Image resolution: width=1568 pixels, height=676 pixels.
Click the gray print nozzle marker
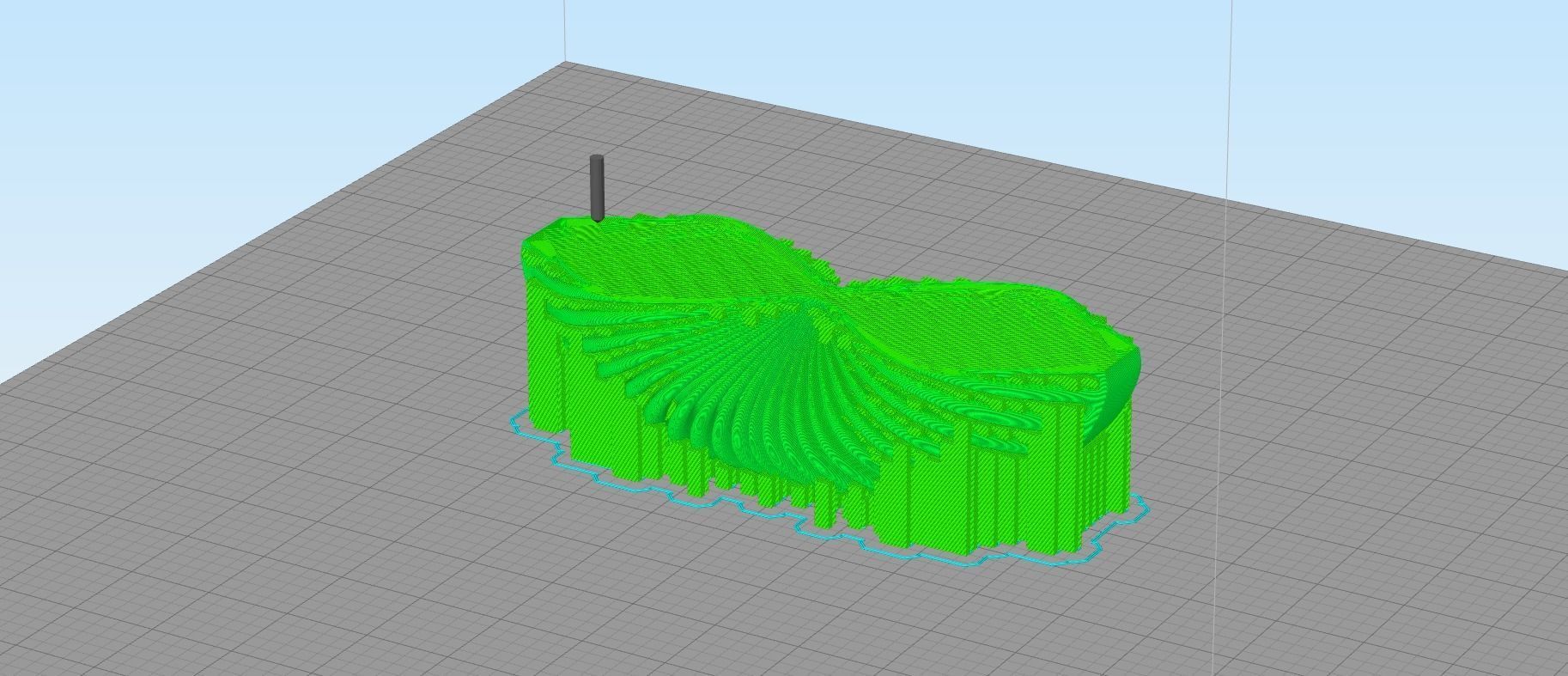(x=598, y=188)
